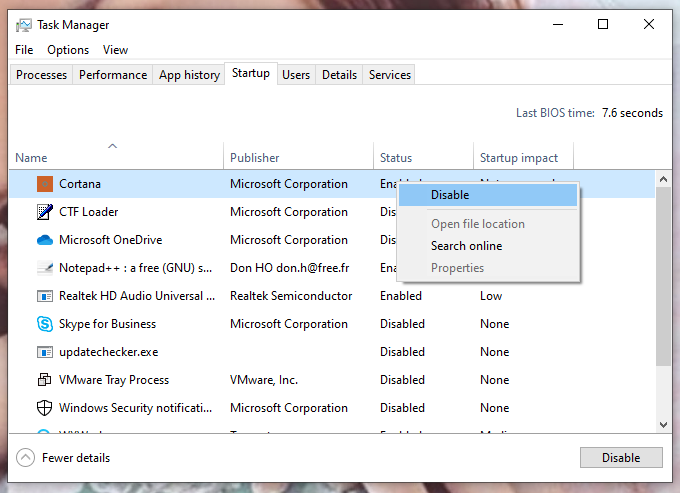Sort by the Startup impact column header
The height and width of the screenshot is (493, 680).
523,155
